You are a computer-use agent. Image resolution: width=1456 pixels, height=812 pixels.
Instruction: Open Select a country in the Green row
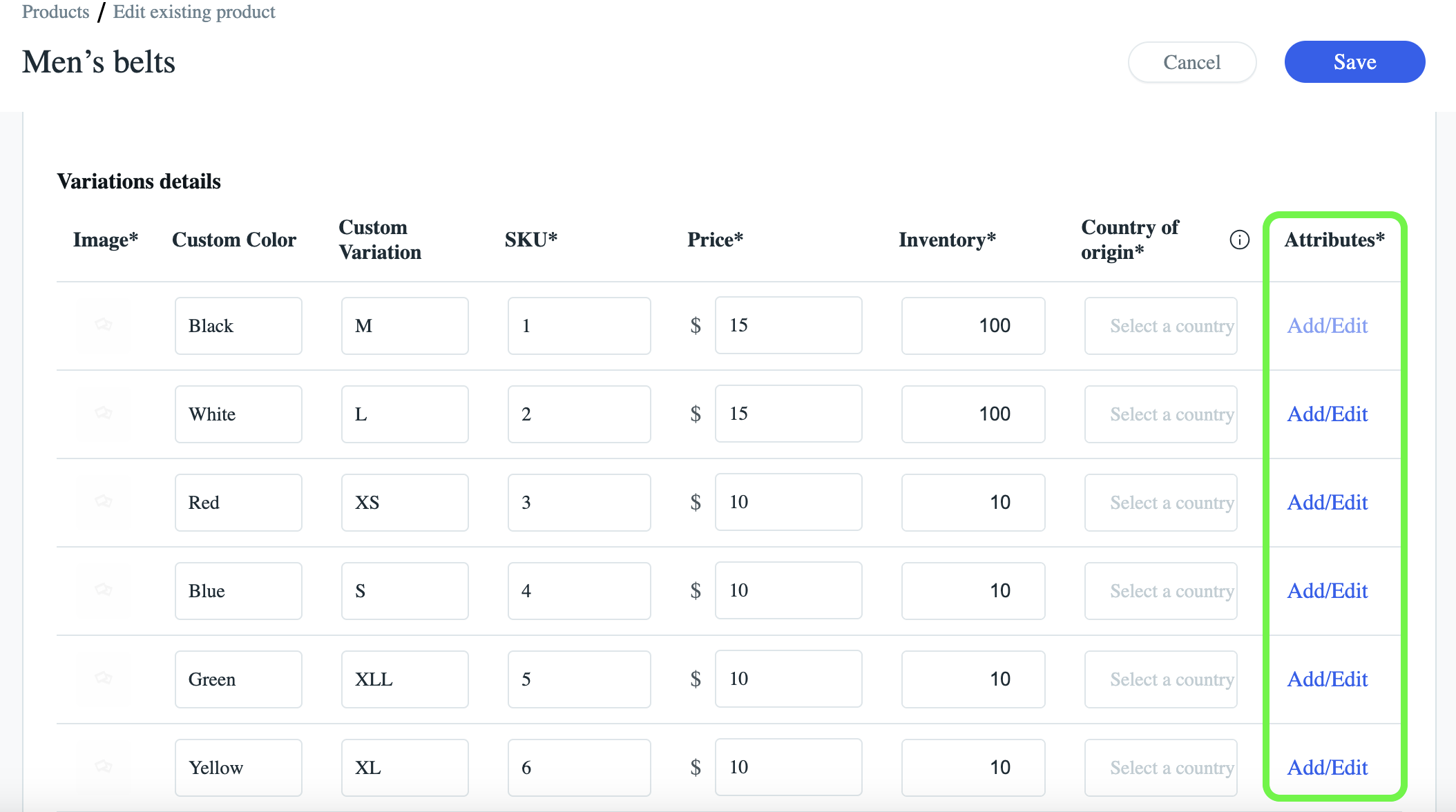(1160, 679)
